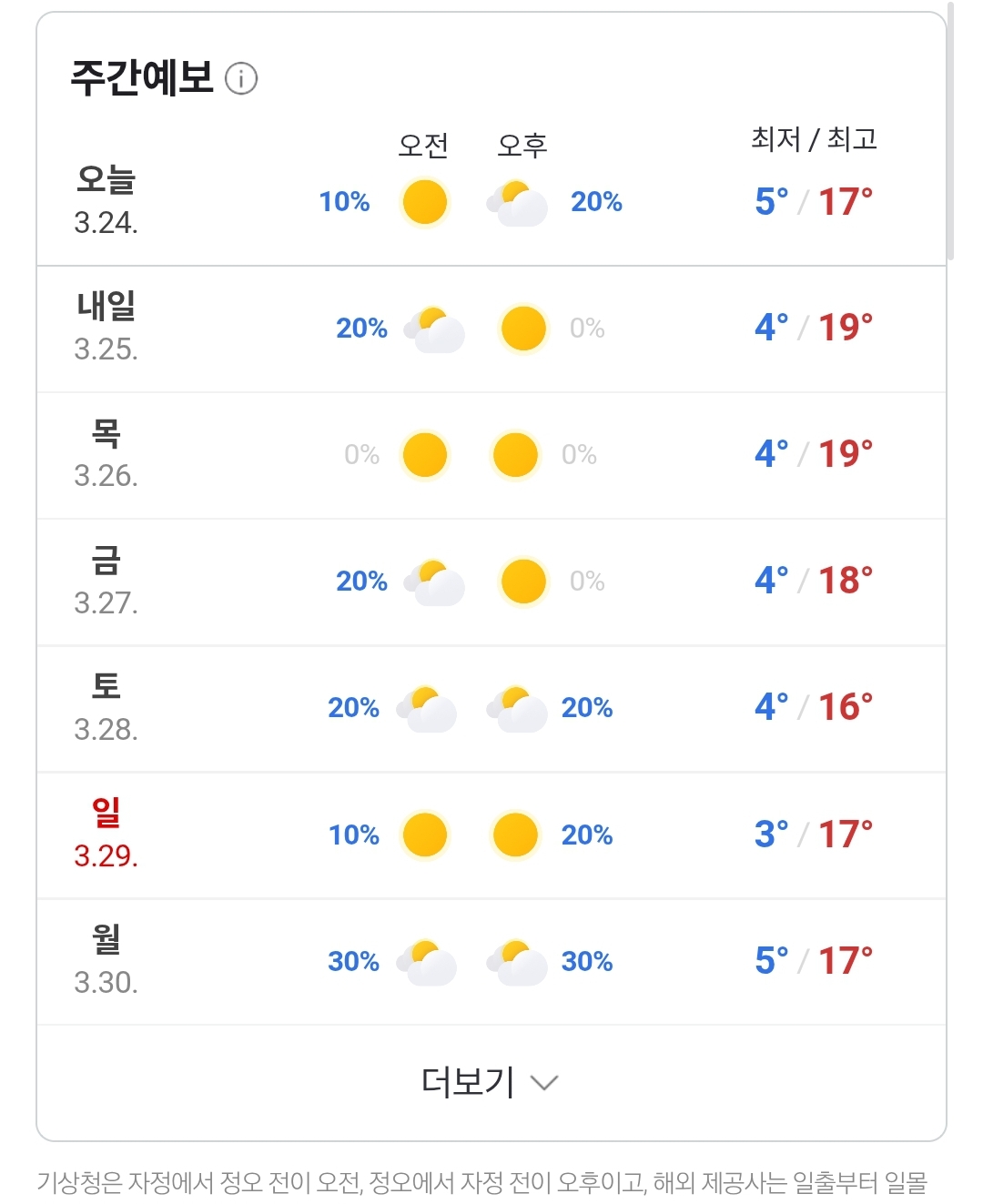Click the 최저 / 최고 header

coord(814,139)
